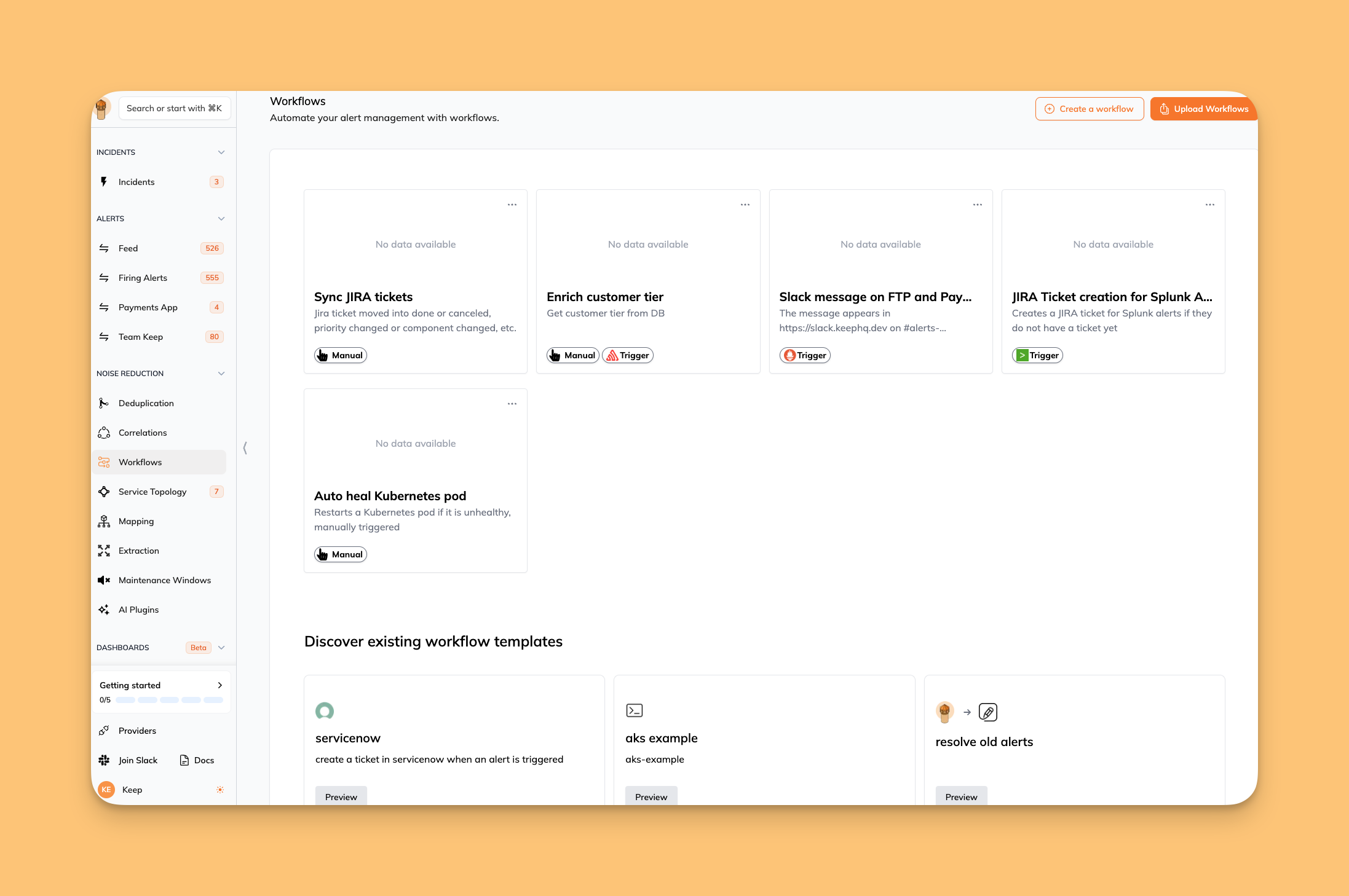Click the Feed count badge 526
The height and width of the screenshot is (896, 1349).
pyautogui.click(x=212, y=248)
